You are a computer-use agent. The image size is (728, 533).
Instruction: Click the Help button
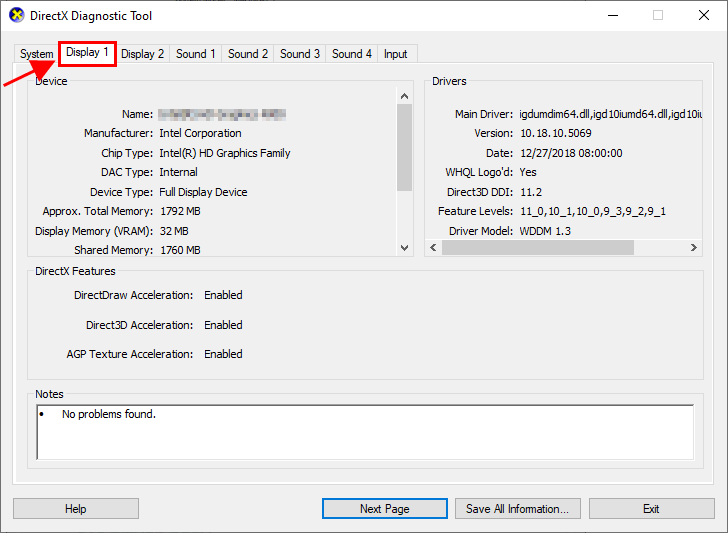76,509
